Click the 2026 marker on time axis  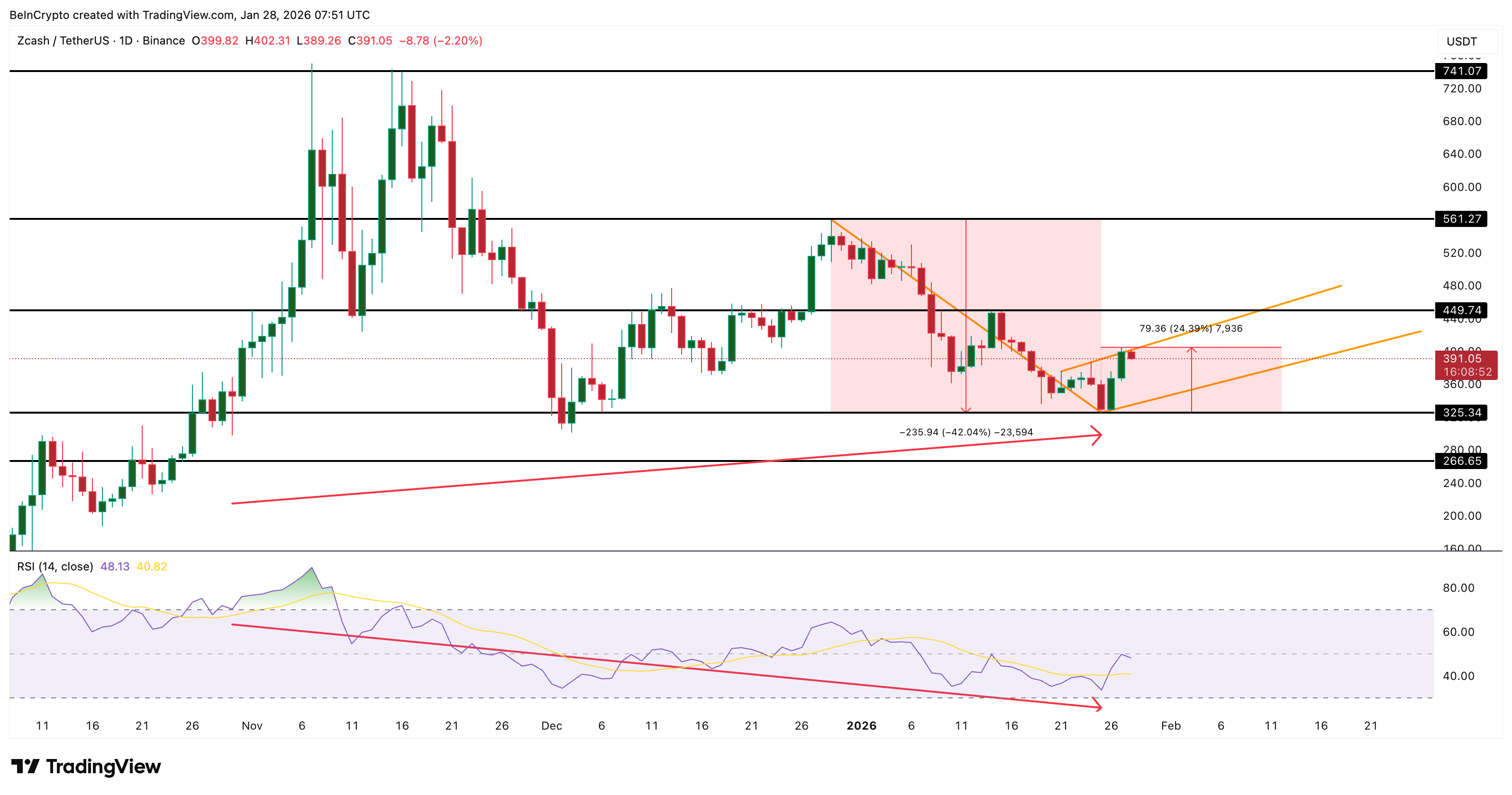click(x=862, y=725)
